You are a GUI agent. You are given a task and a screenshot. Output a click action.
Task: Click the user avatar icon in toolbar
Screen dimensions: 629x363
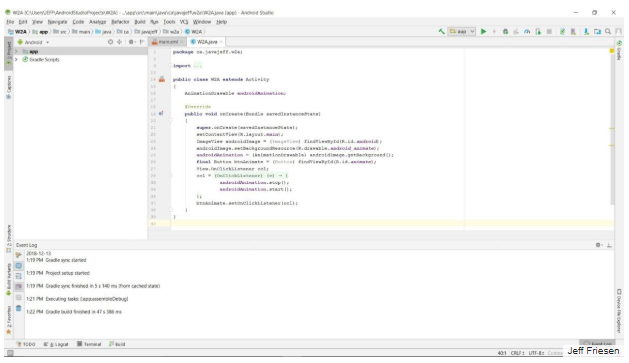click(619, 31)
